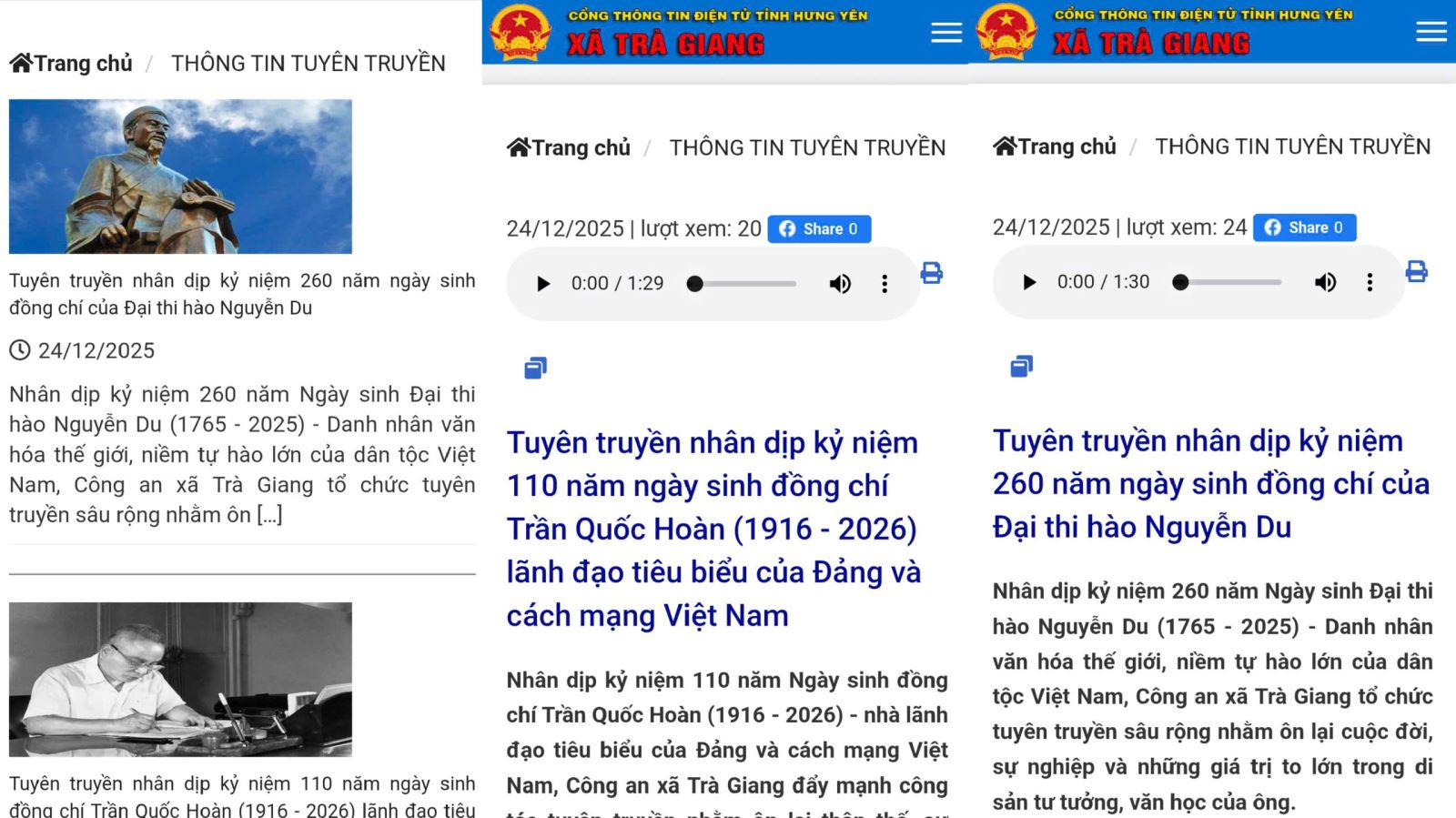This screenshot has height=818, width=1456.
Task: Print the Nguyễn Du article page
Action: (x=1416, y=271)
